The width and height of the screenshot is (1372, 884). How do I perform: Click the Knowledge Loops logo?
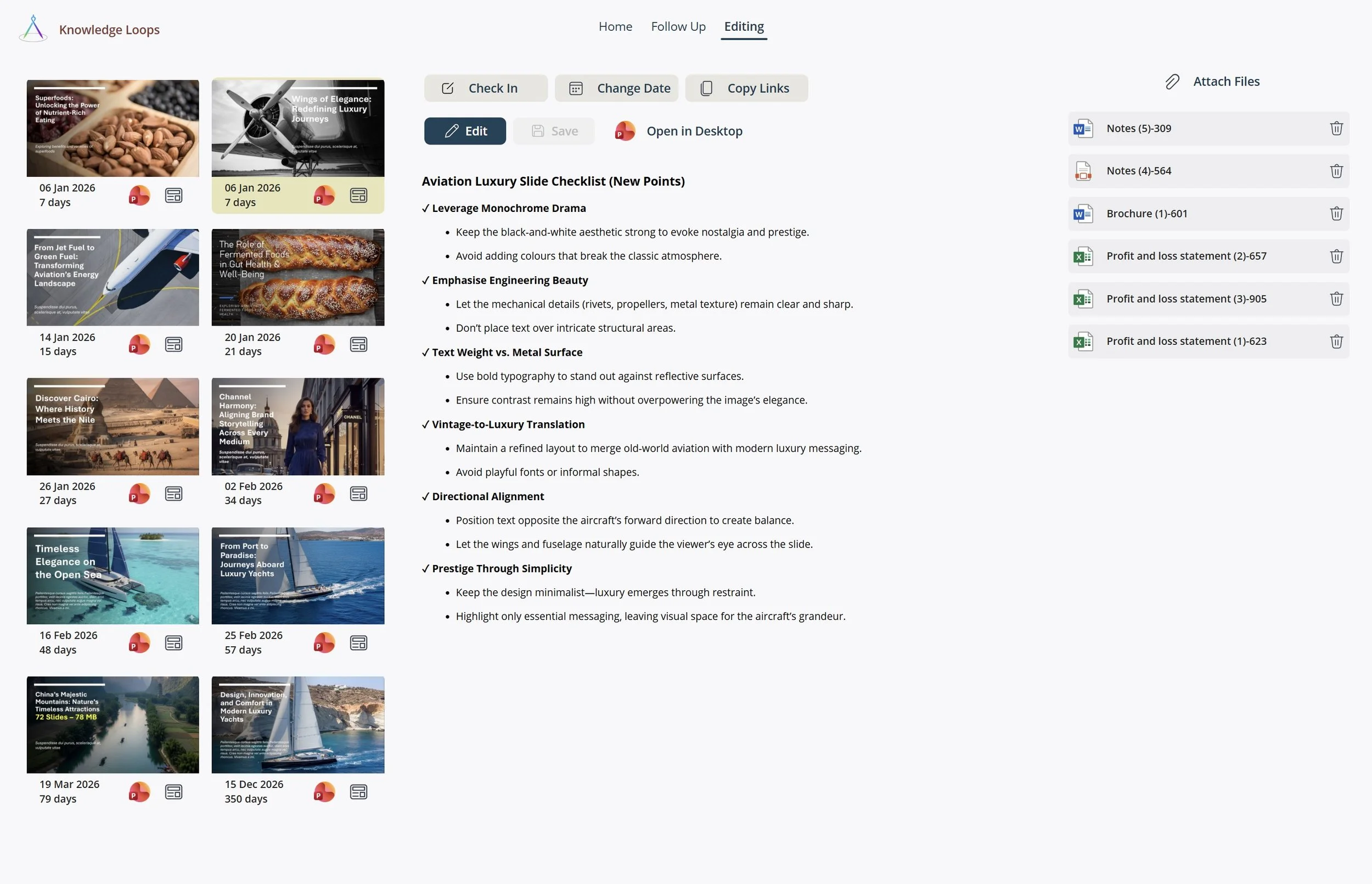click(33, 29)
